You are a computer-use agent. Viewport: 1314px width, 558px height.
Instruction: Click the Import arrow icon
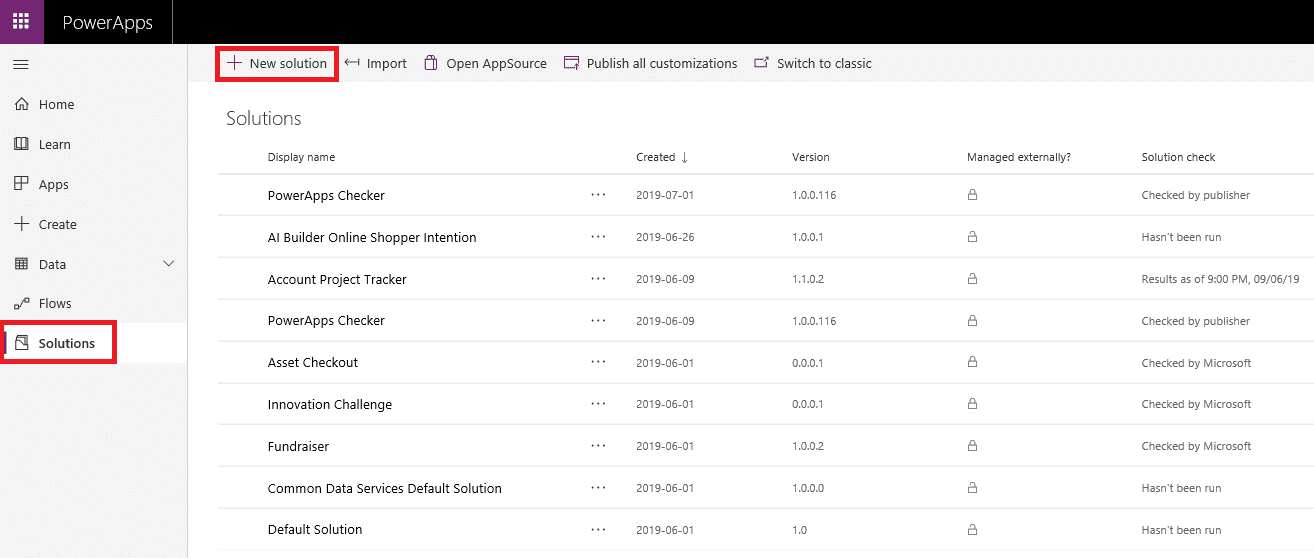pyautogui.click(x=352, y=62)
